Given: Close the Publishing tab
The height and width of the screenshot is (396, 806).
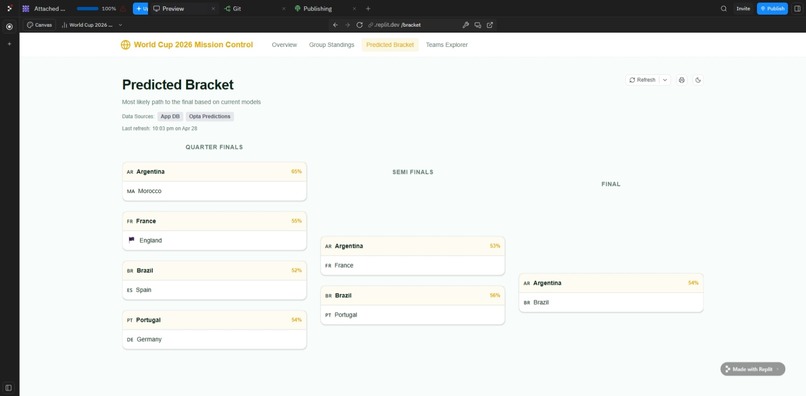Looking at the screenshot, I should click(x=354, y=9).
